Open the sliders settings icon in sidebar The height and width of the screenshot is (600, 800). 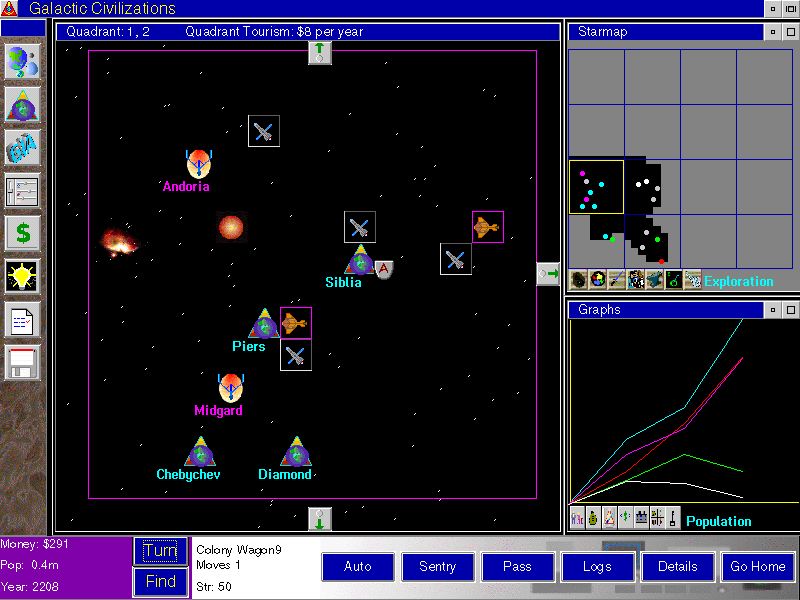tap(22, 191)
